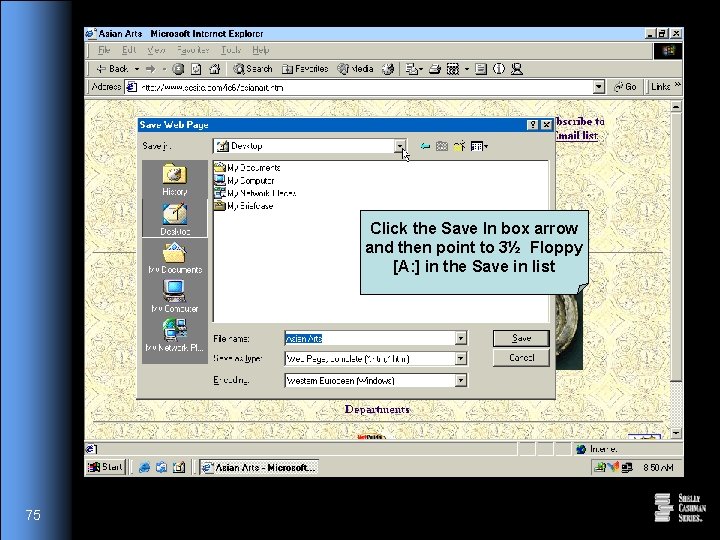Open the File name dropdown arrow
720x540 pixels.
coord(461,338)
